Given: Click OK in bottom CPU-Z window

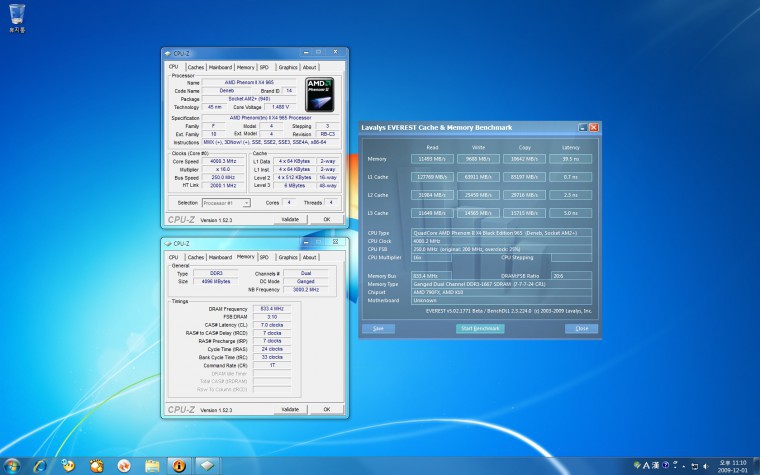Looking at the screenshot, I should (x=327, y=410).
